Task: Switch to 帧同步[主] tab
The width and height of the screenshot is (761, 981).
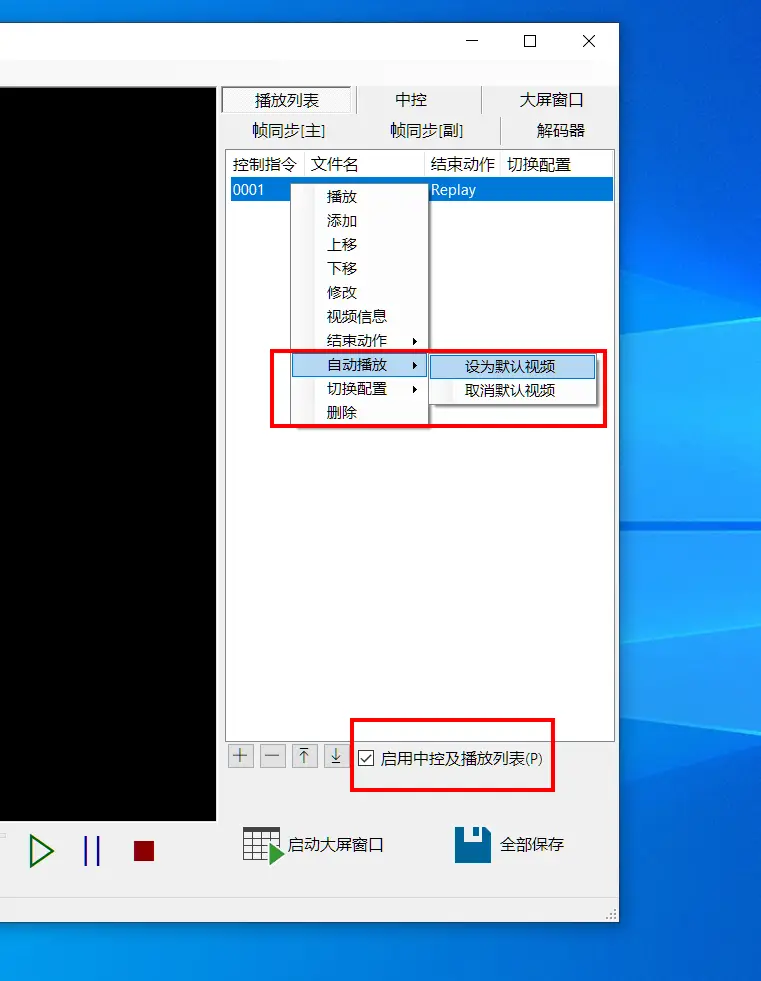Action: tap(289, 130)
